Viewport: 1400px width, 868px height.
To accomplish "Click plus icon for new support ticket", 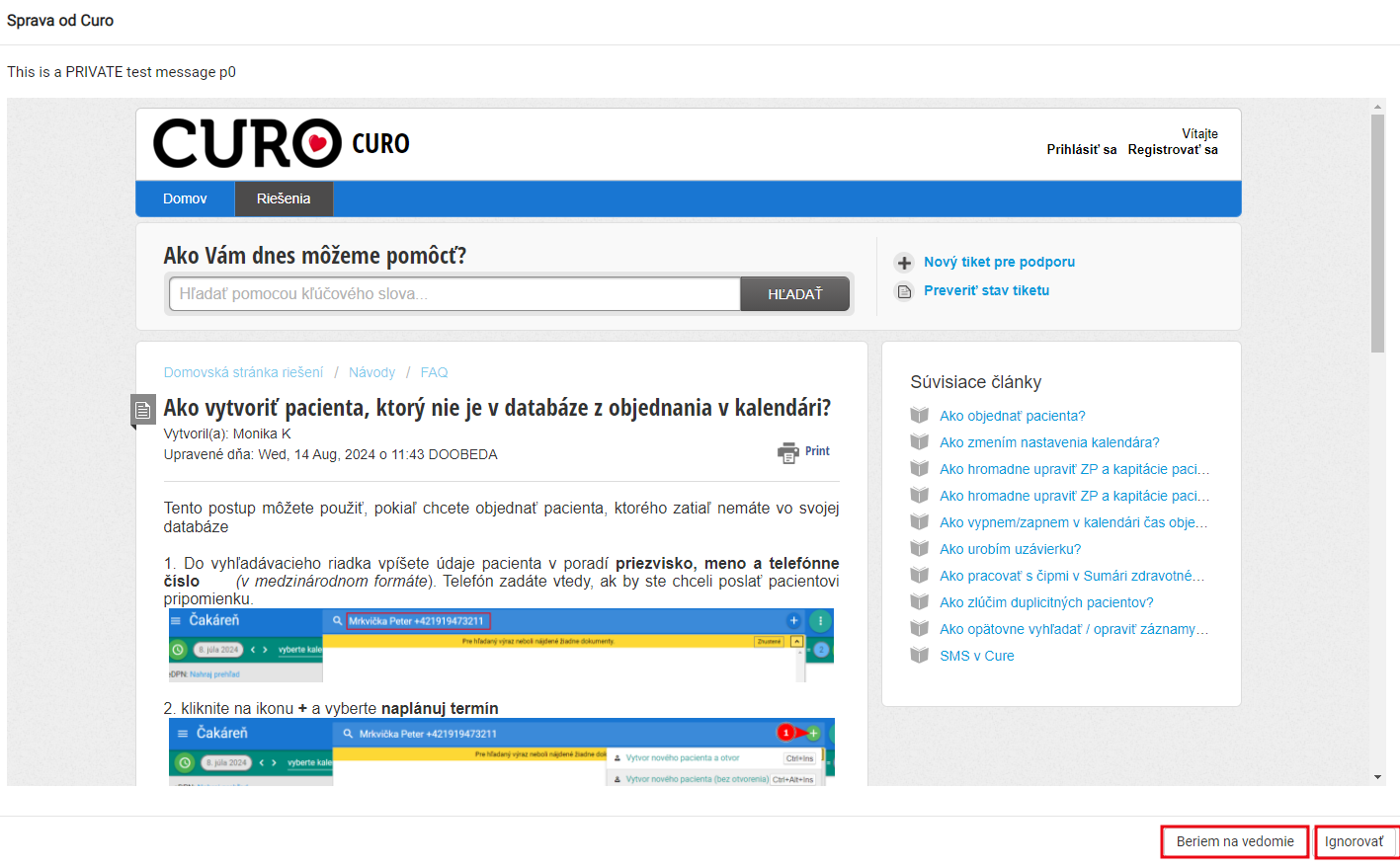I will pos(904,263).
